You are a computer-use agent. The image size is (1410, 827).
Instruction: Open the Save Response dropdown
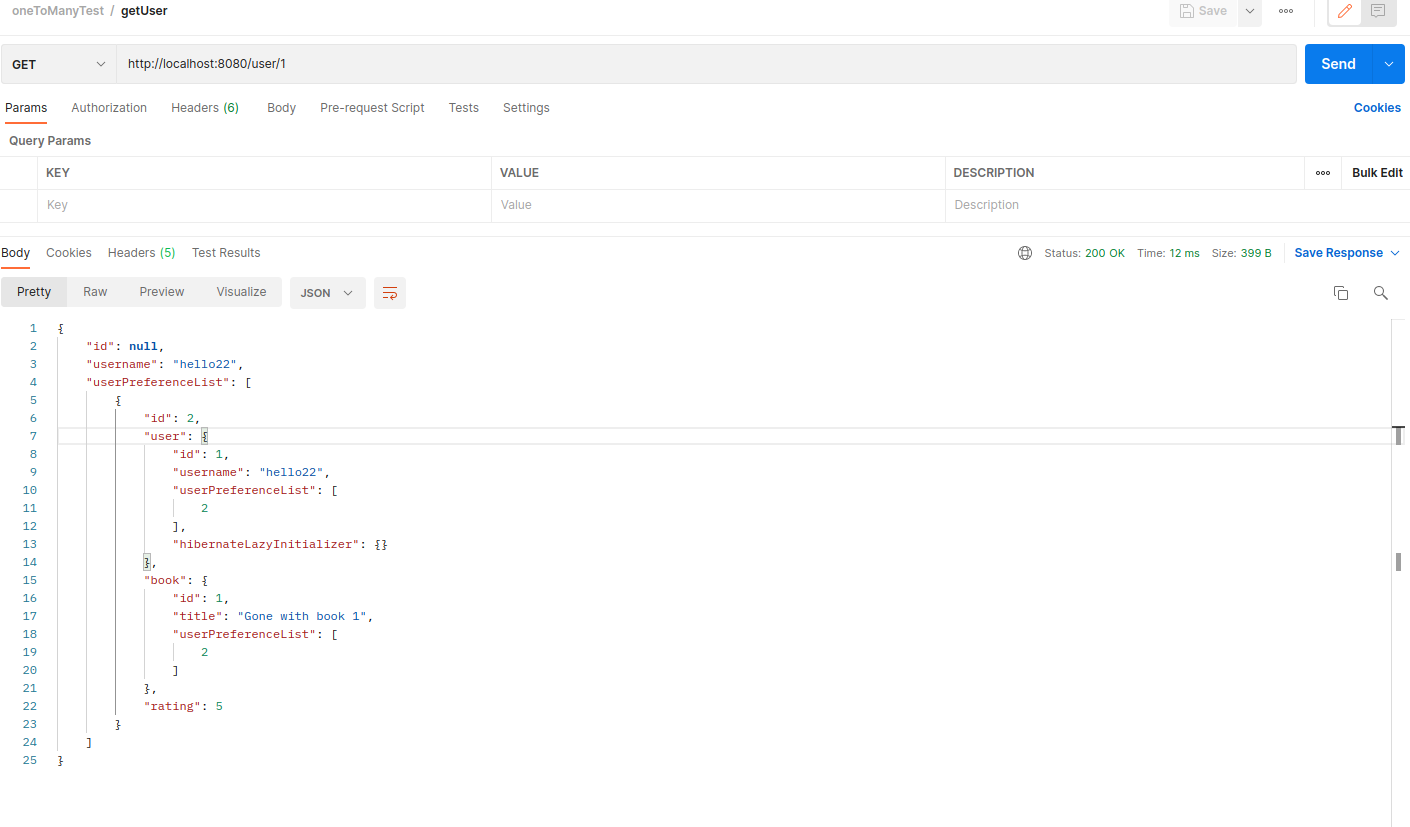[x=1346, y=253]
